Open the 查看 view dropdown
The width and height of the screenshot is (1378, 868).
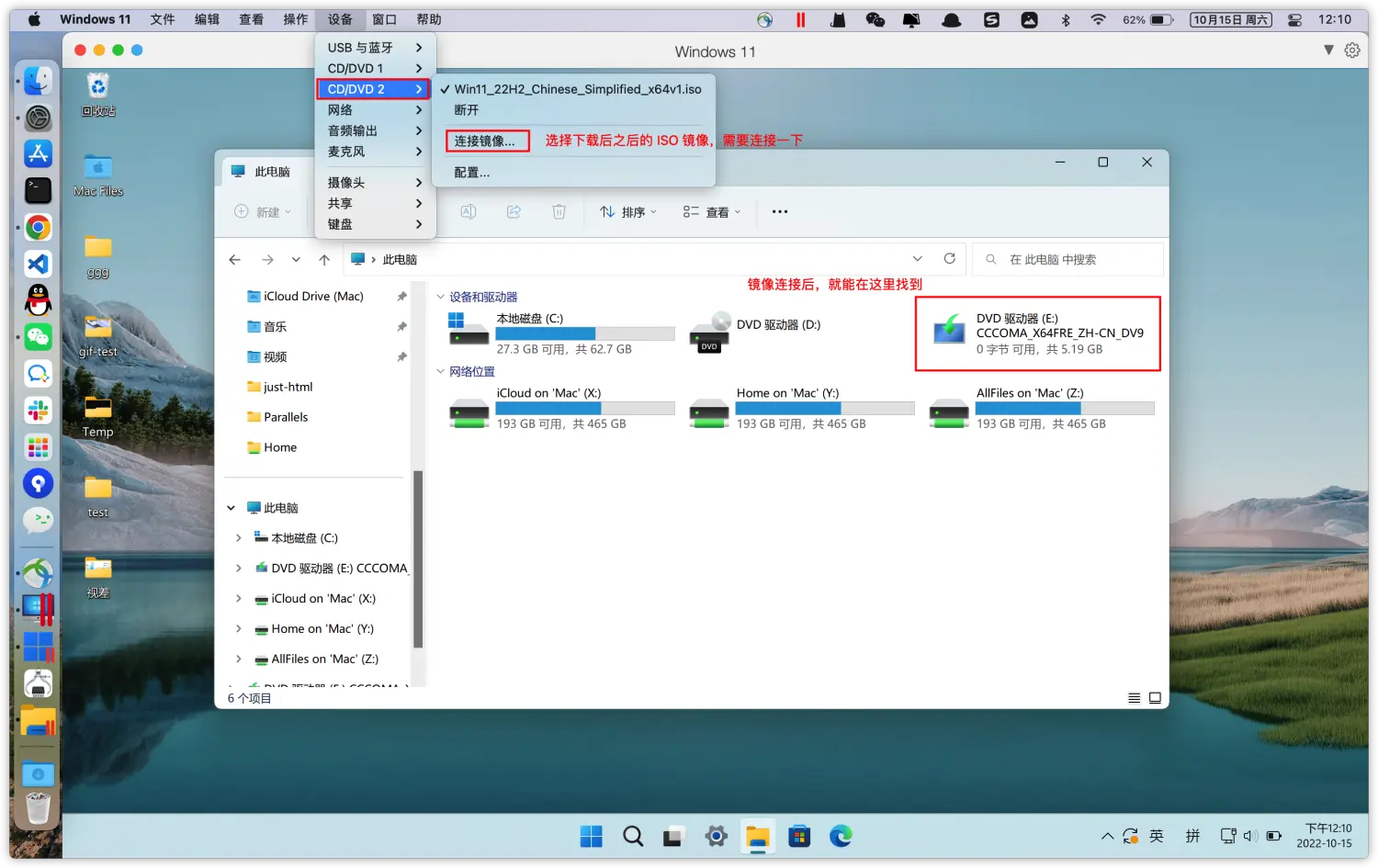[x=712, y=212]
